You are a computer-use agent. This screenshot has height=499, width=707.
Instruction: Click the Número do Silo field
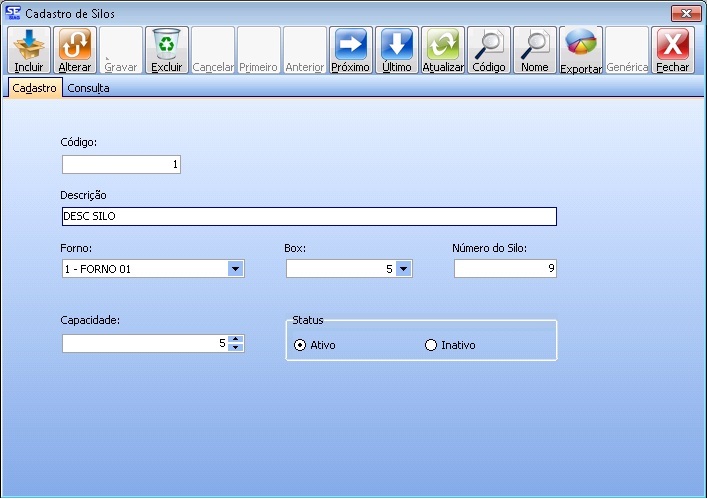(505, 268)
